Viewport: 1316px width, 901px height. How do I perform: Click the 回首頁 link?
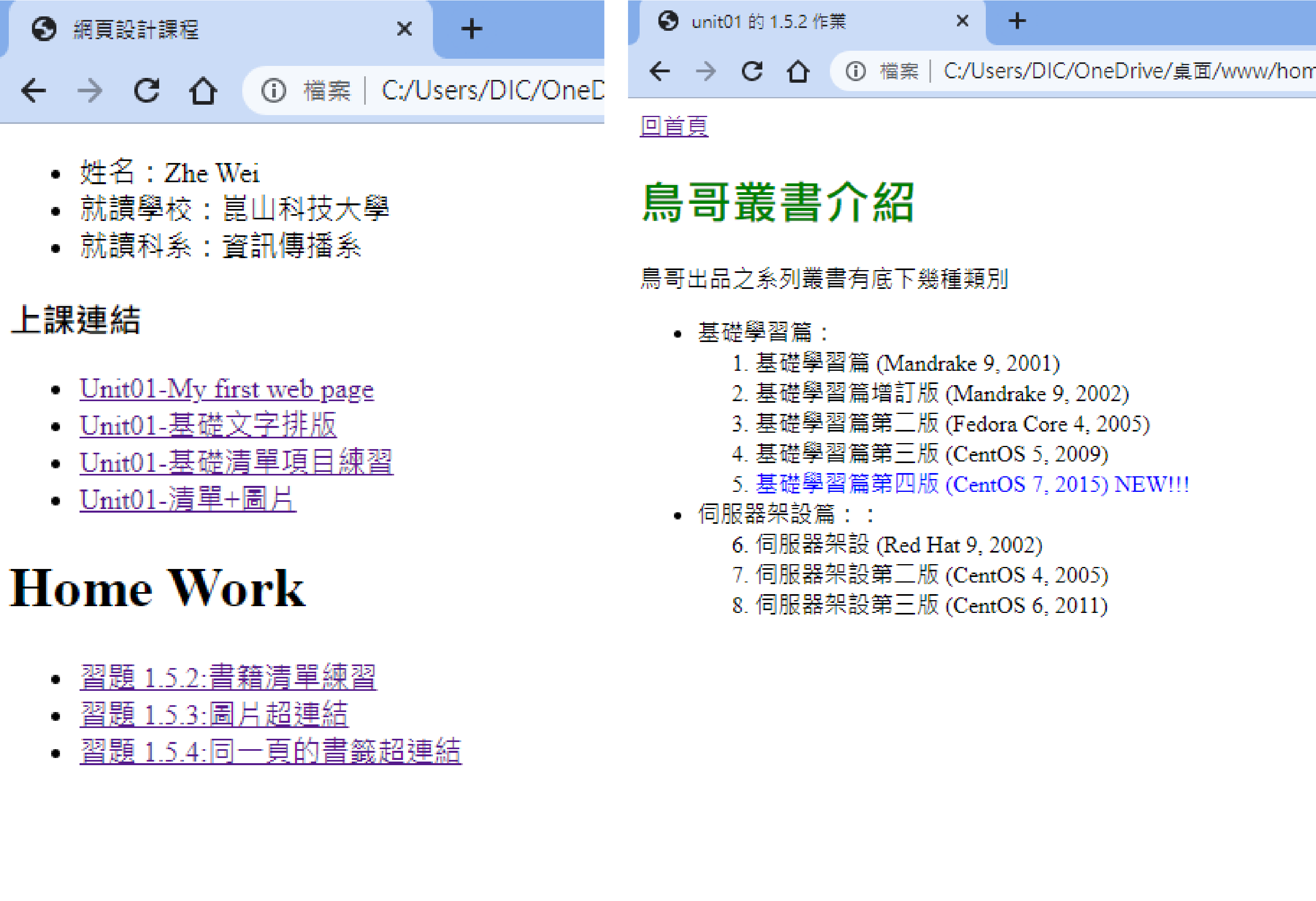[674, 125]
